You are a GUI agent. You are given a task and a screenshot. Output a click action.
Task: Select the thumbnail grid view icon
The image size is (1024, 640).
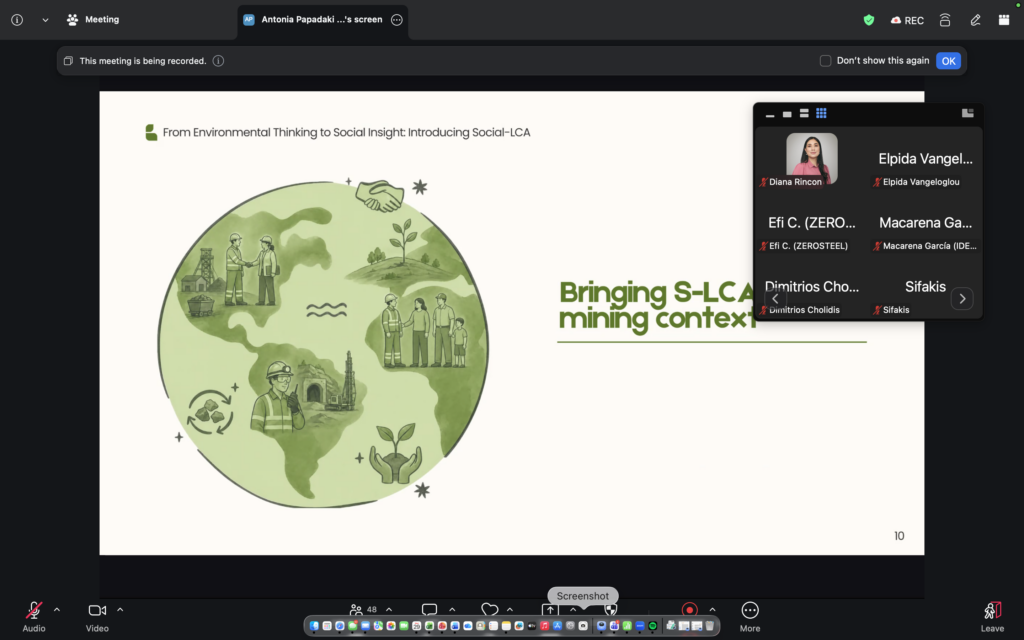click(x=821, y=114)
